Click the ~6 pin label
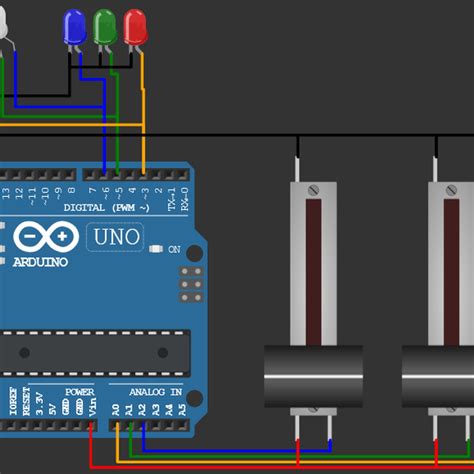 (x=105, y=192)
